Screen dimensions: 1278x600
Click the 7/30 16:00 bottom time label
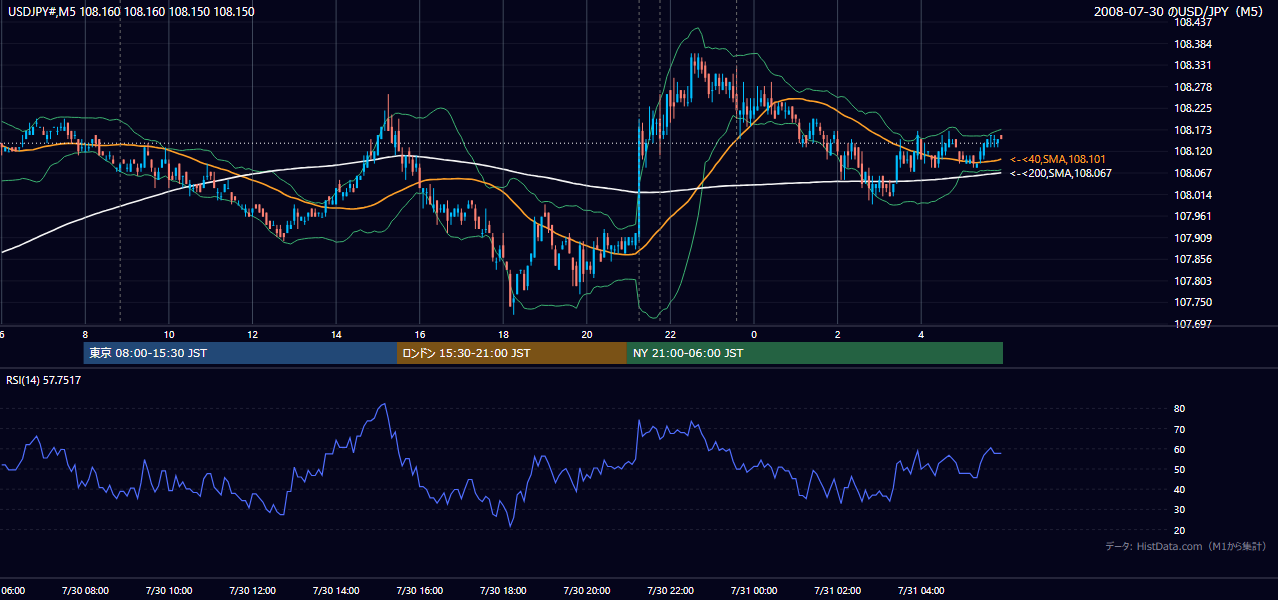(x=420, y=591)
